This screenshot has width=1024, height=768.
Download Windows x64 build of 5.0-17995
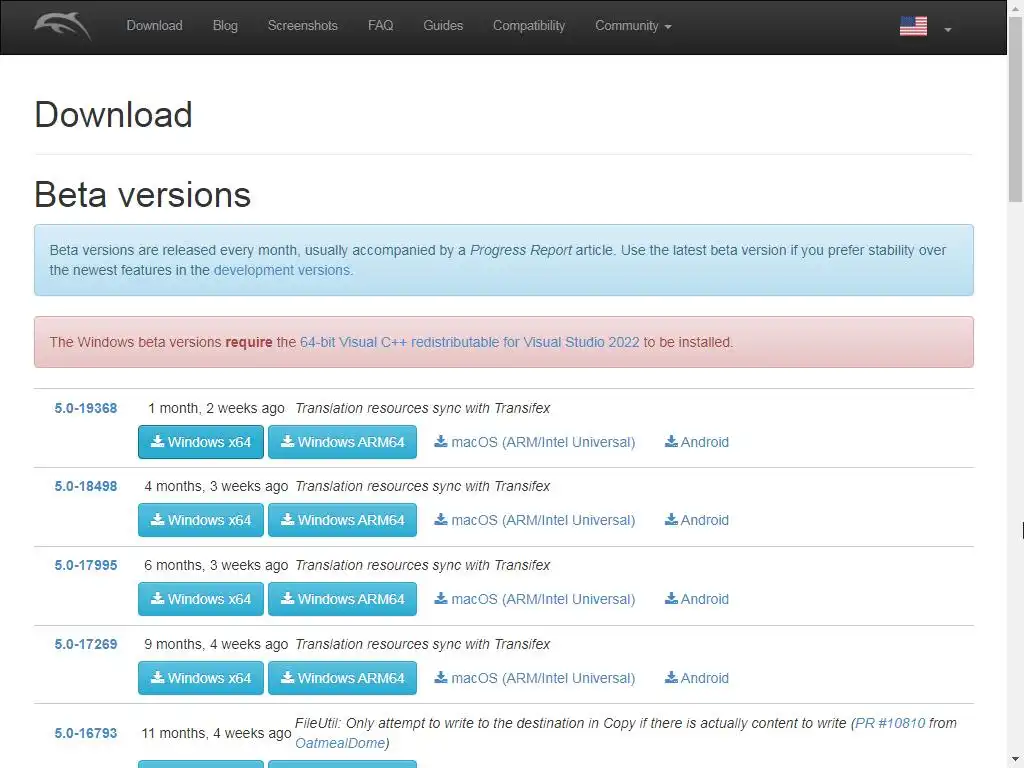point(200,600)
